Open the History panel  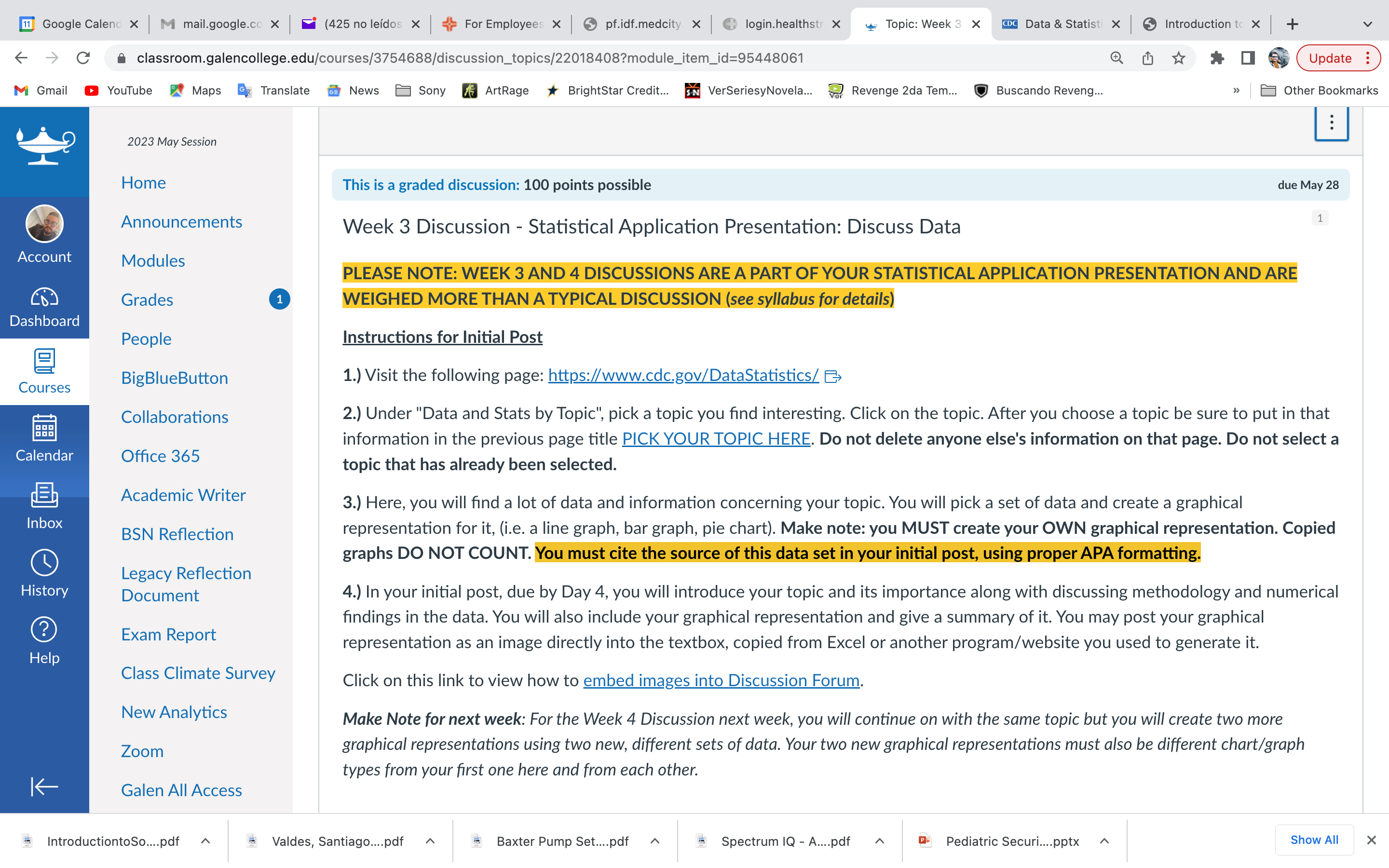click(44, 573)
